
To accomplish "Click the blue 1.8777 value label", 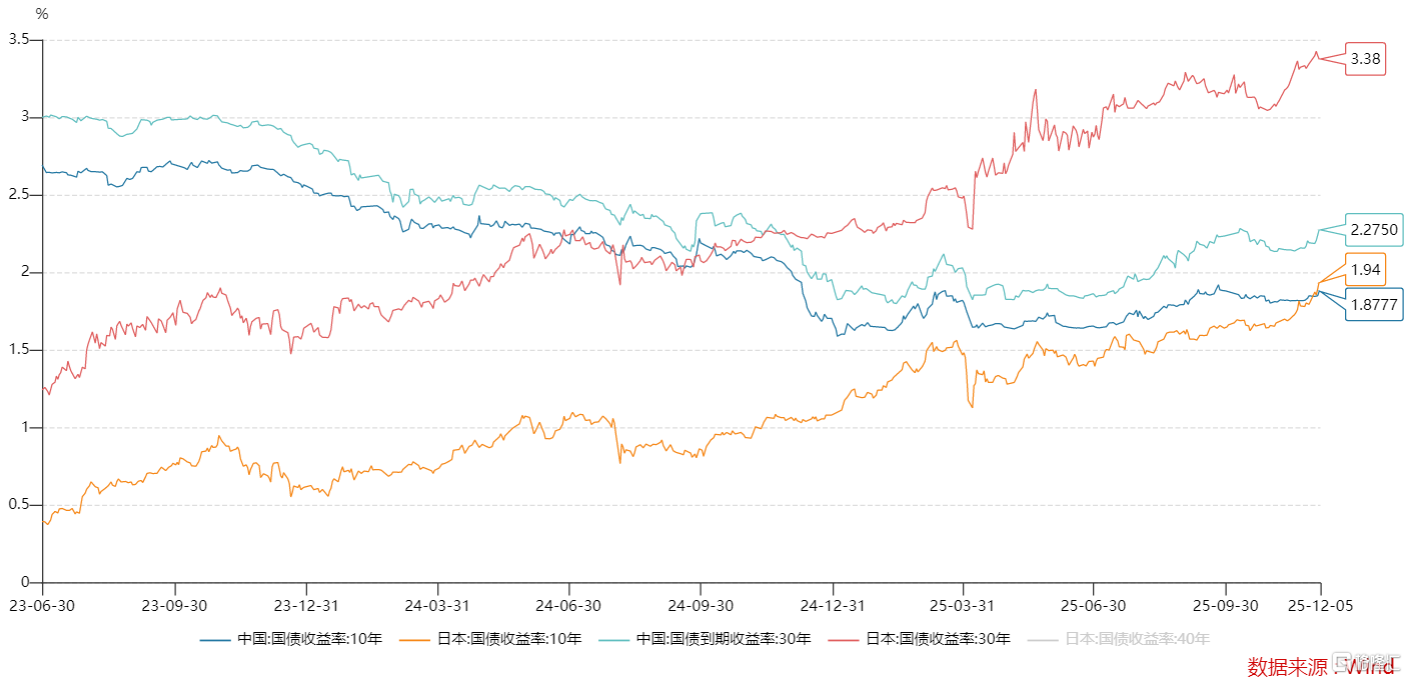I will point(1373,306).
